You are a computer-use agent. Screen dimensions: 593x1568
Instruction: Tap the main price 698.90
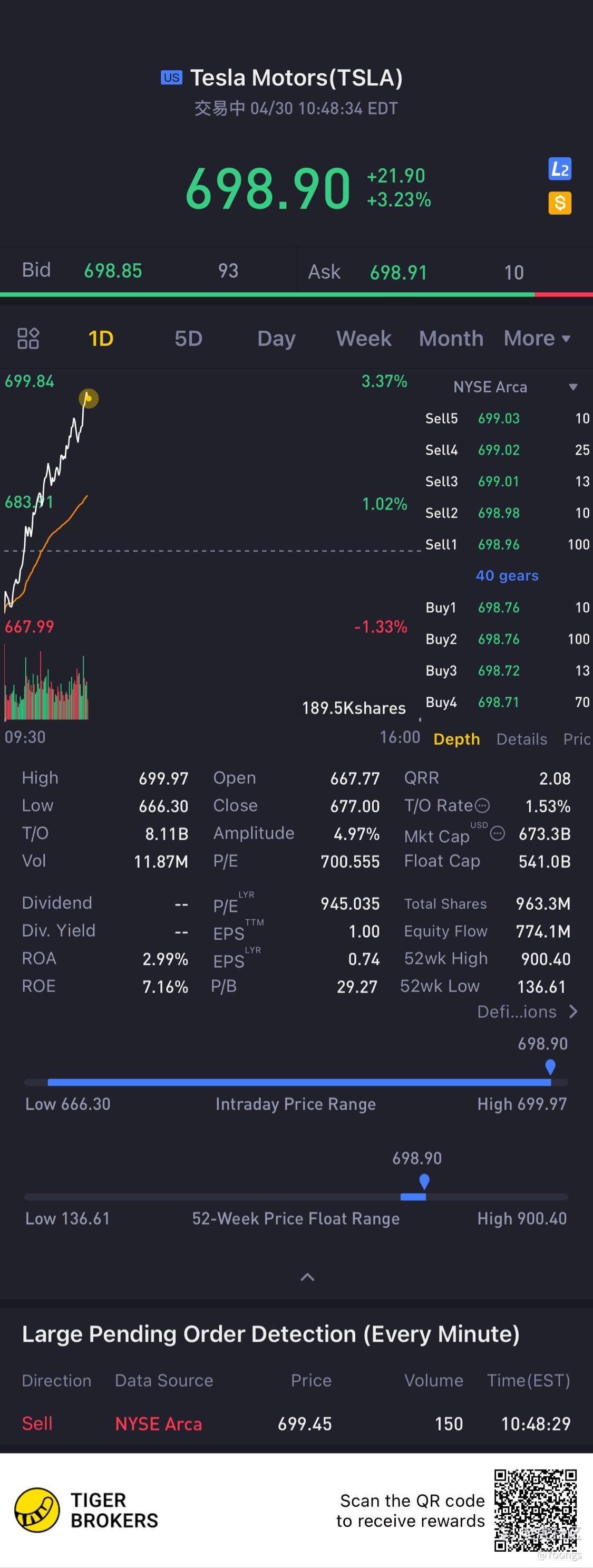(268, 189)
